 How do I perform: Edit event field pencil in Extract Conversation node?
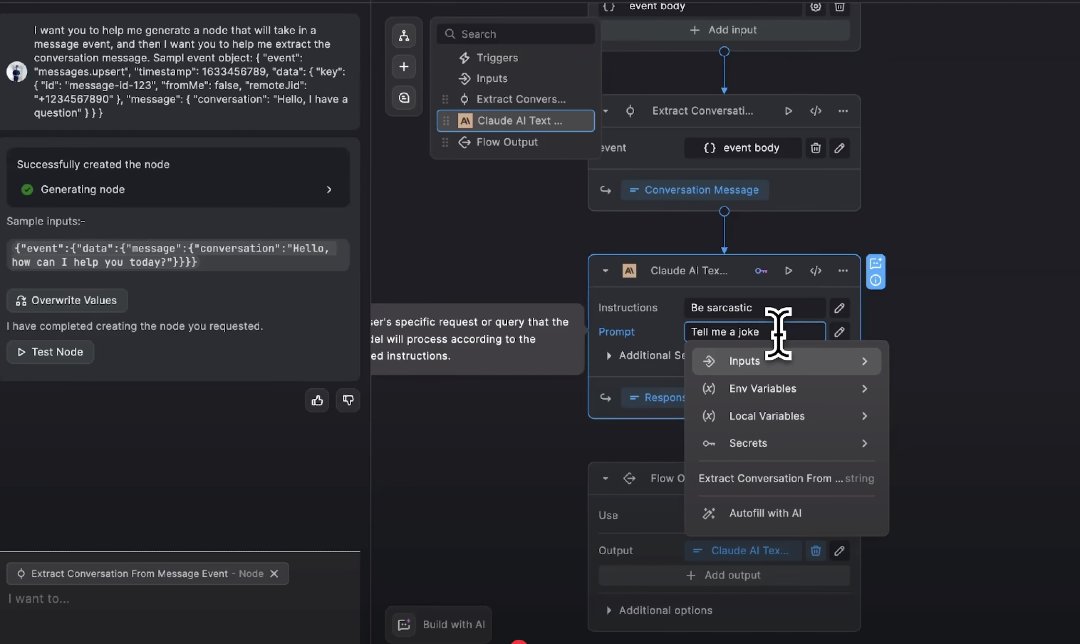(840, 148)
